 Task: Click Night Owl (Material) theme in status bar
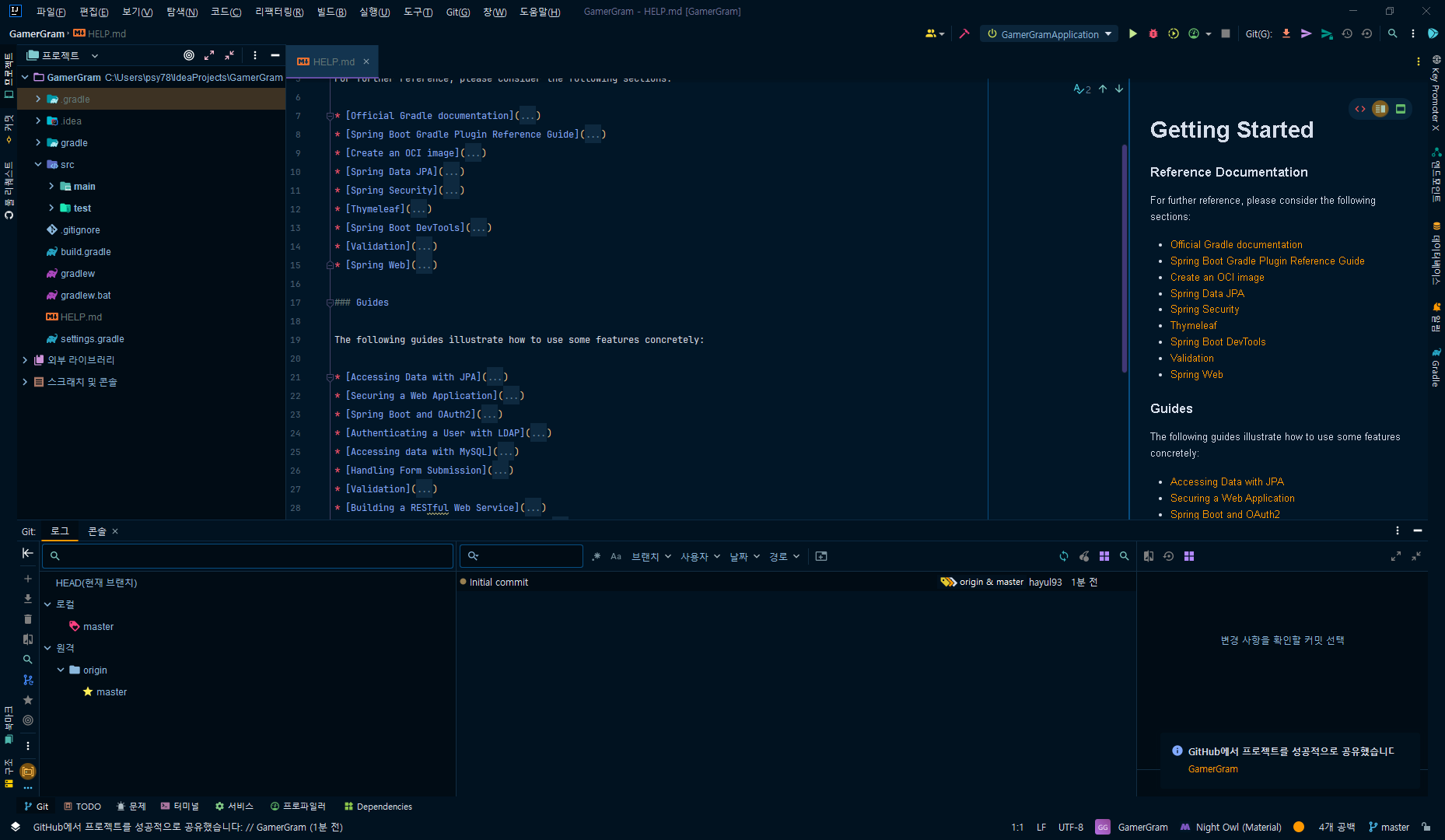(x=1231, y=827)
